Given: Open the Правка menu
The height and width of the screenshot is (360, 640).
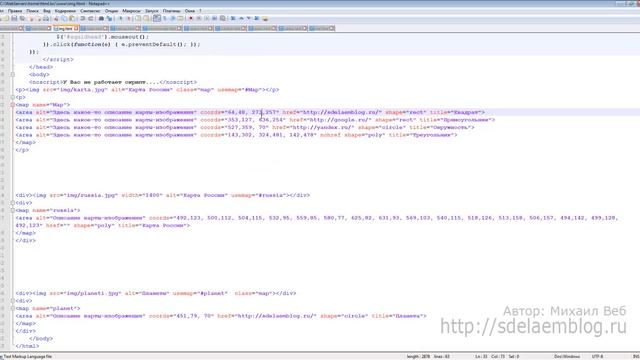Looking at the screenshot, I should point(15,11).
